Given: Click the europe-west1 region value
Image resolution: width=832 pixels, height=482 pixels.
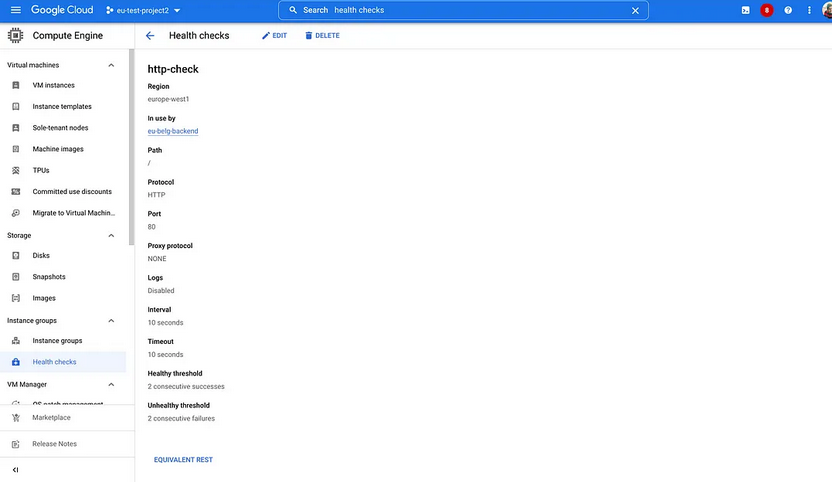Looking at the screenshot, I should pos(168,99).
